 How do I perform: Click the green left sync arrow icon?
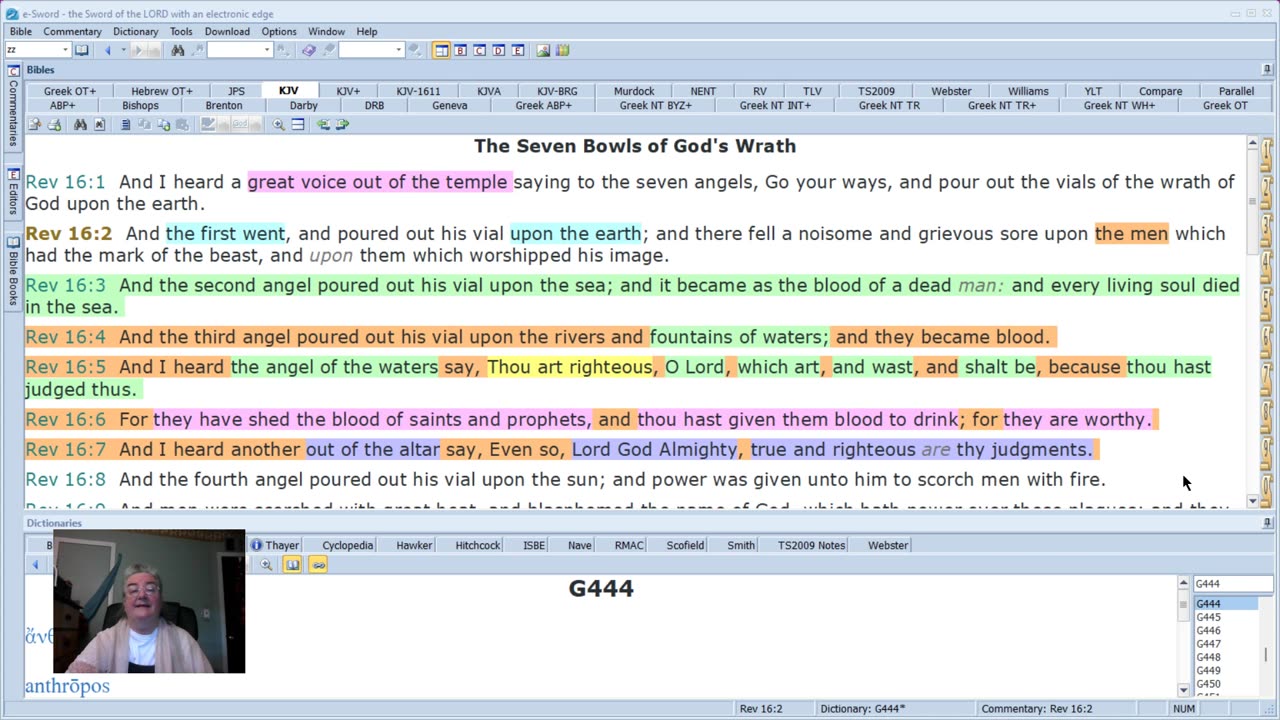tap(323, 125)
